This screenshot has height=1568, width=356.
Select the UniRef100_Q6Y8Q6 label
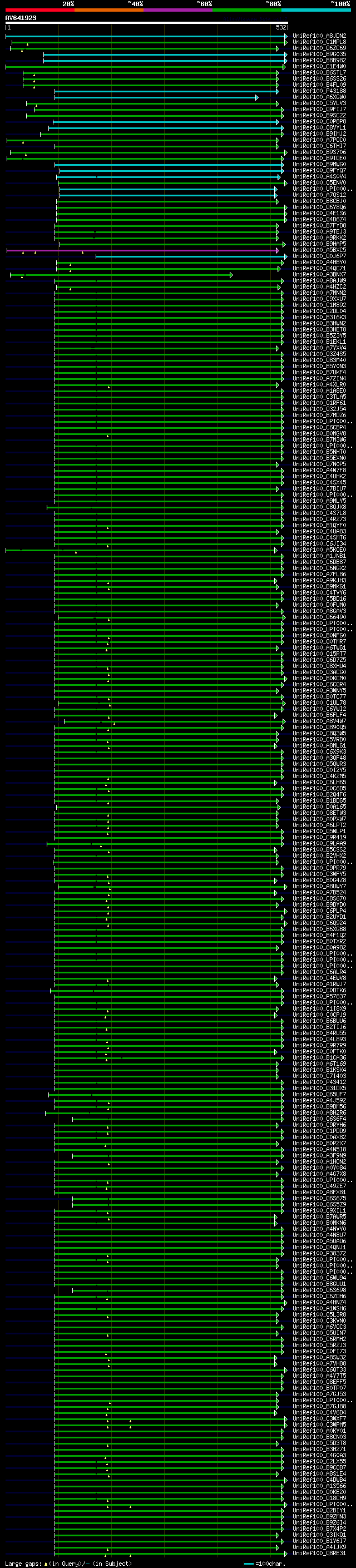point(319,207)
